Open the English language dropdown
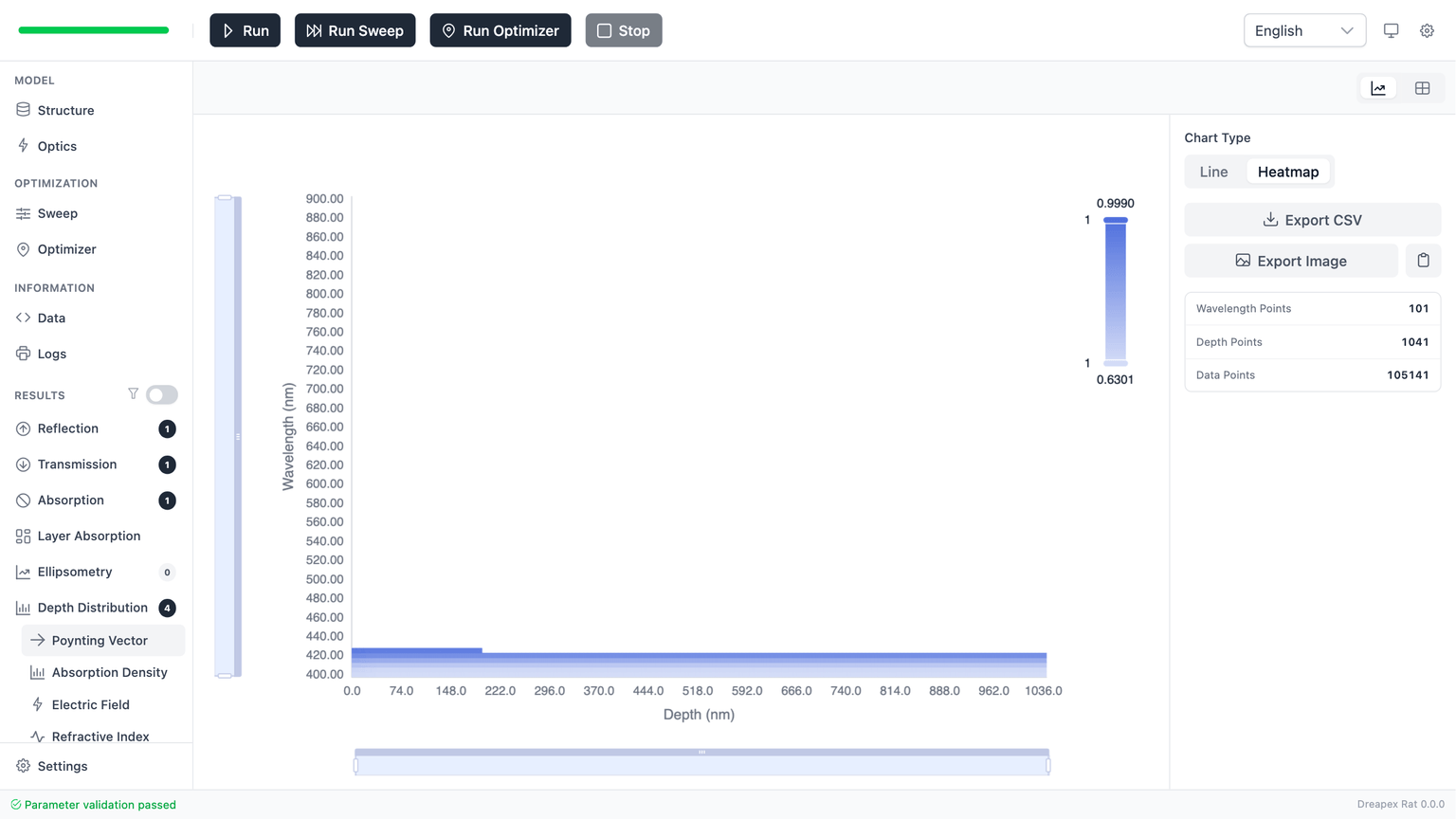The height and width of the screenshot is (819, 1456). (x=1303, y=30)
